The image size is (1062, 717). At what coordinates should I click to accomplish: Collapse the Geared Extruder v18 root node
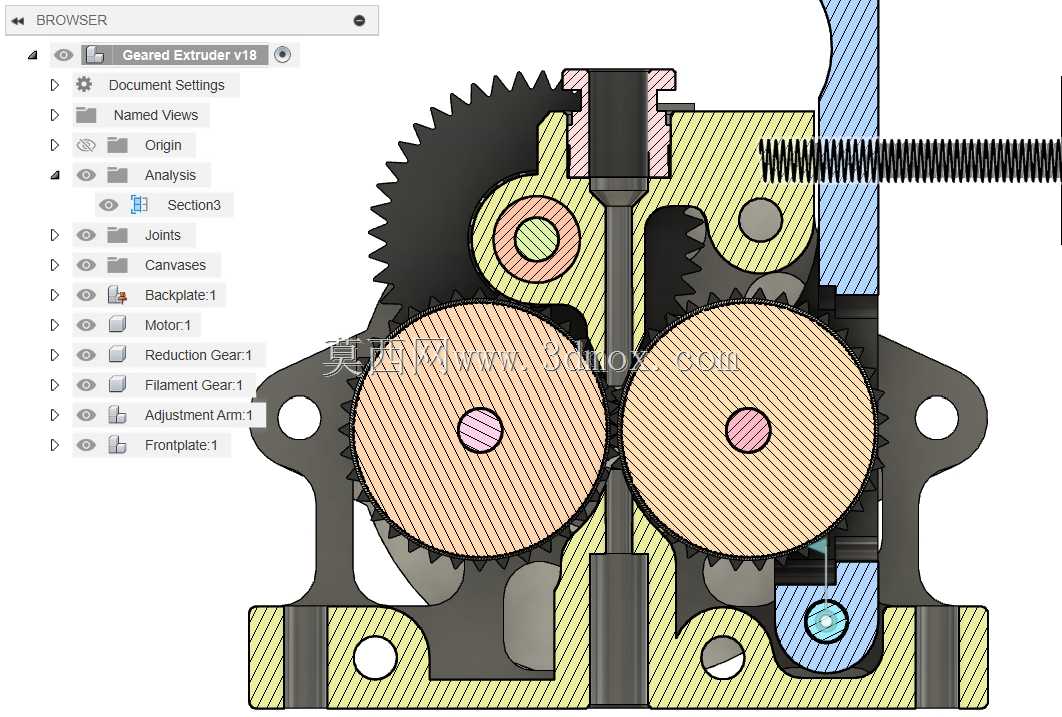(33, 55)
